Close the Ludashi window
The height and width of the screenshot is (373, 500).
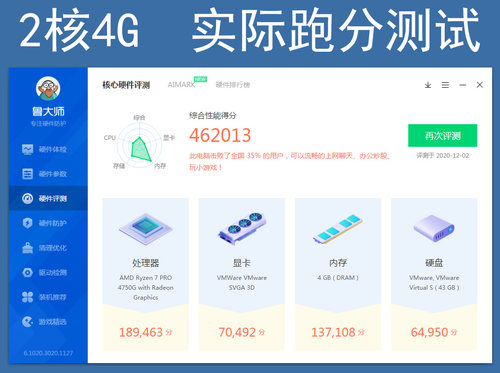click(x=480, y=85)
